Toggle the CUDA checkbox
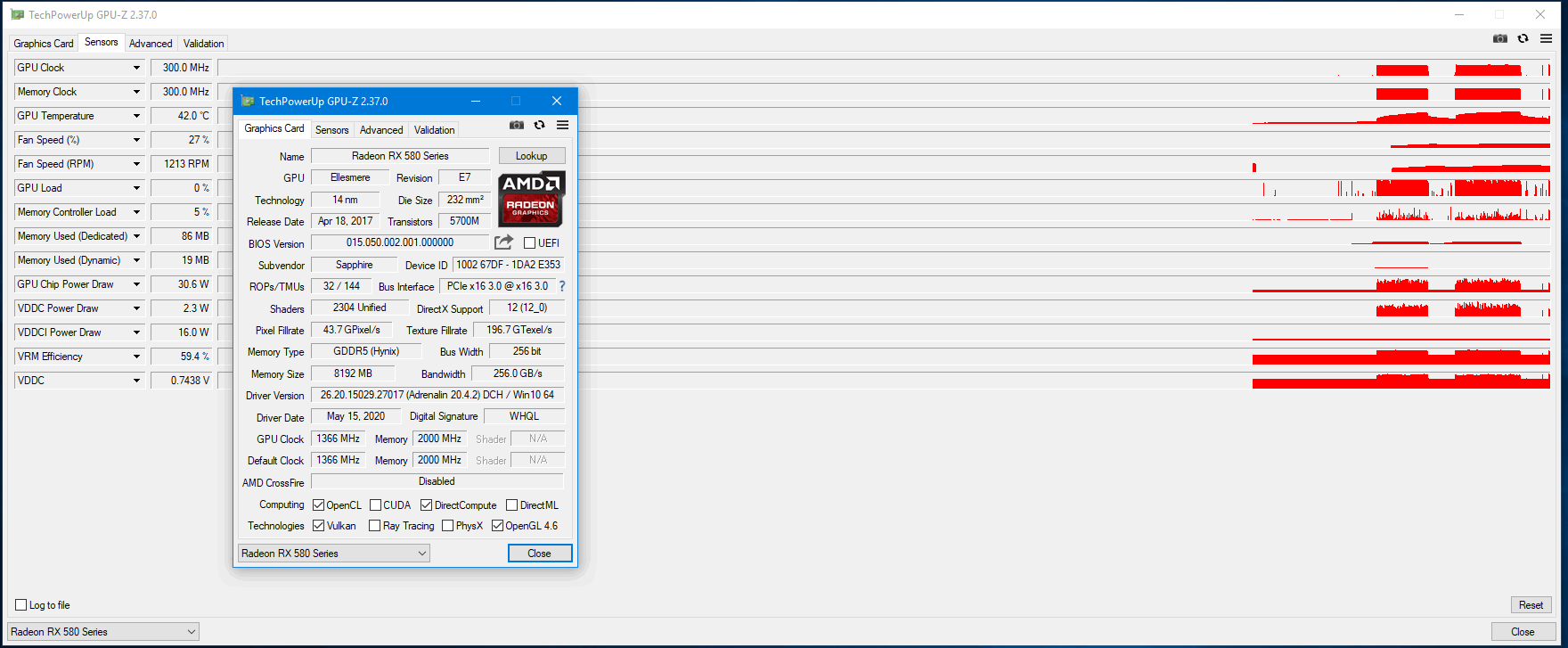The width and height of the screenshot is (1568, 648). [375, 504]
